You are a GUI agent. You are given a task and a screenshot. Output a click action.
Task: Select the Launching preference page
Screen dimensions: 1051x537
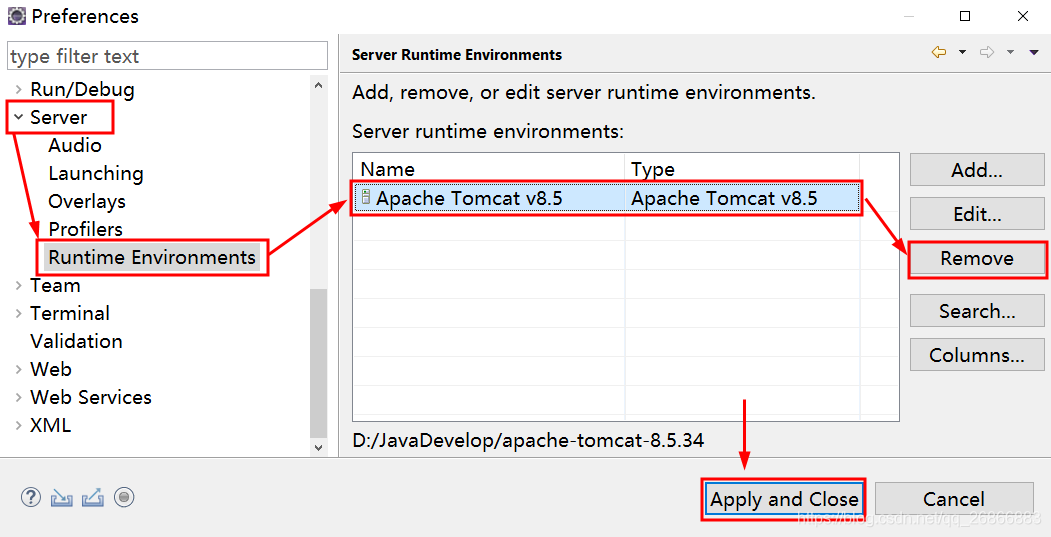pyautogui.click(x=96, y=174)
